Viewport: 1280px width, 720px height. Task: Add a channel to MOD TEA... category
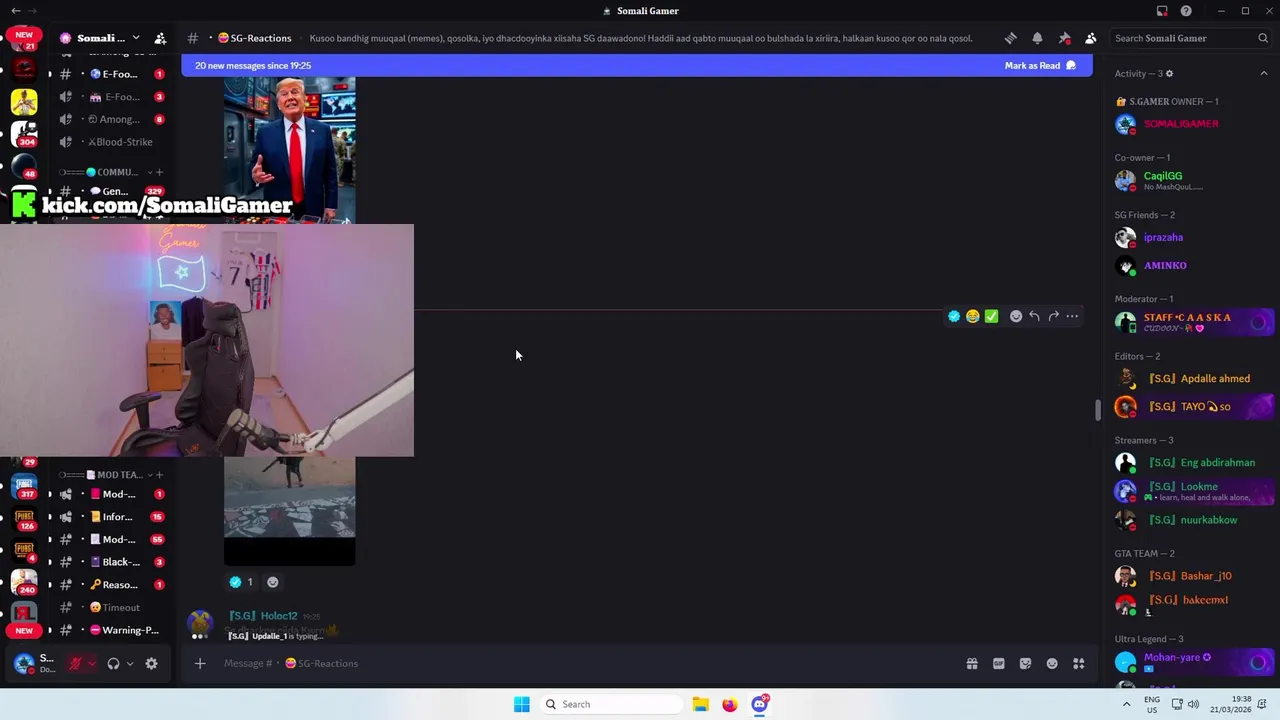coord(158,475)
